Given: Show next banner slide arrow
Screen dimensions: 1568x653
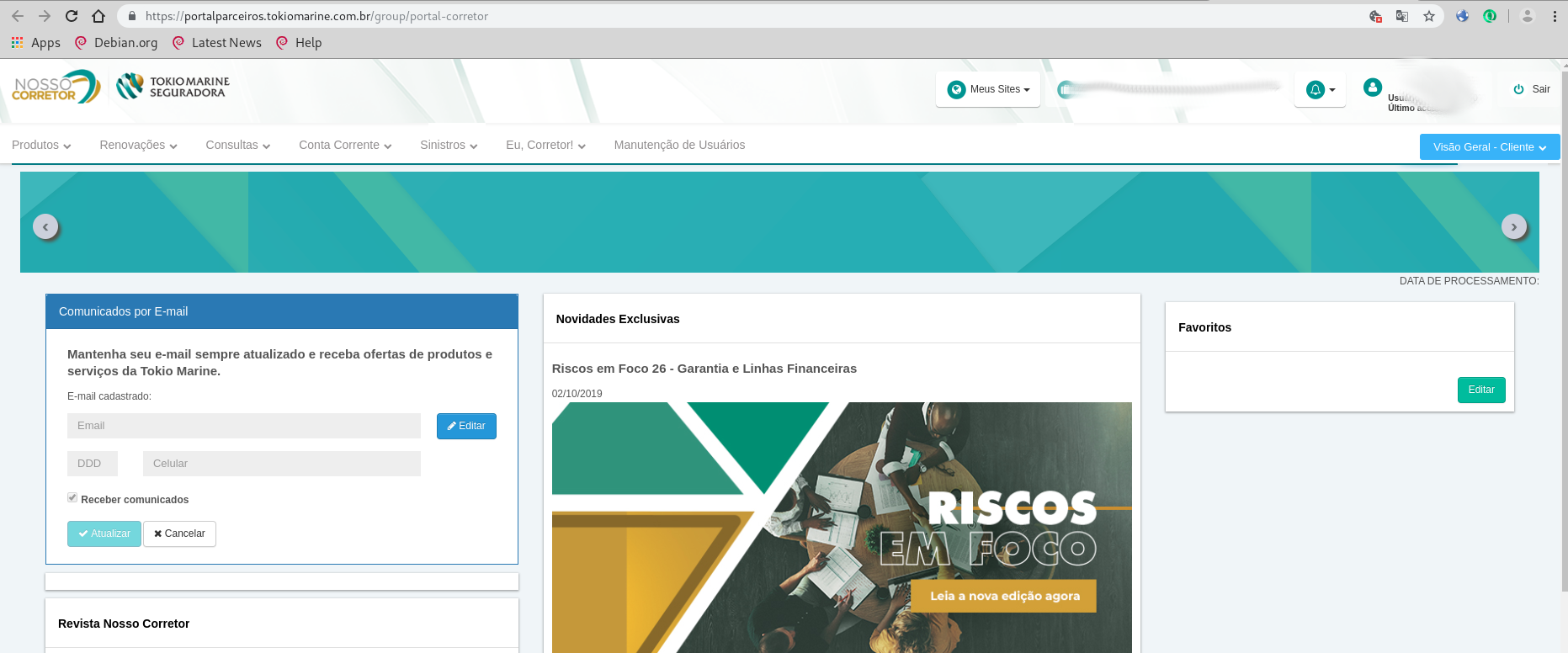Looking at the screenshot, I should [x=1514, y=226].
